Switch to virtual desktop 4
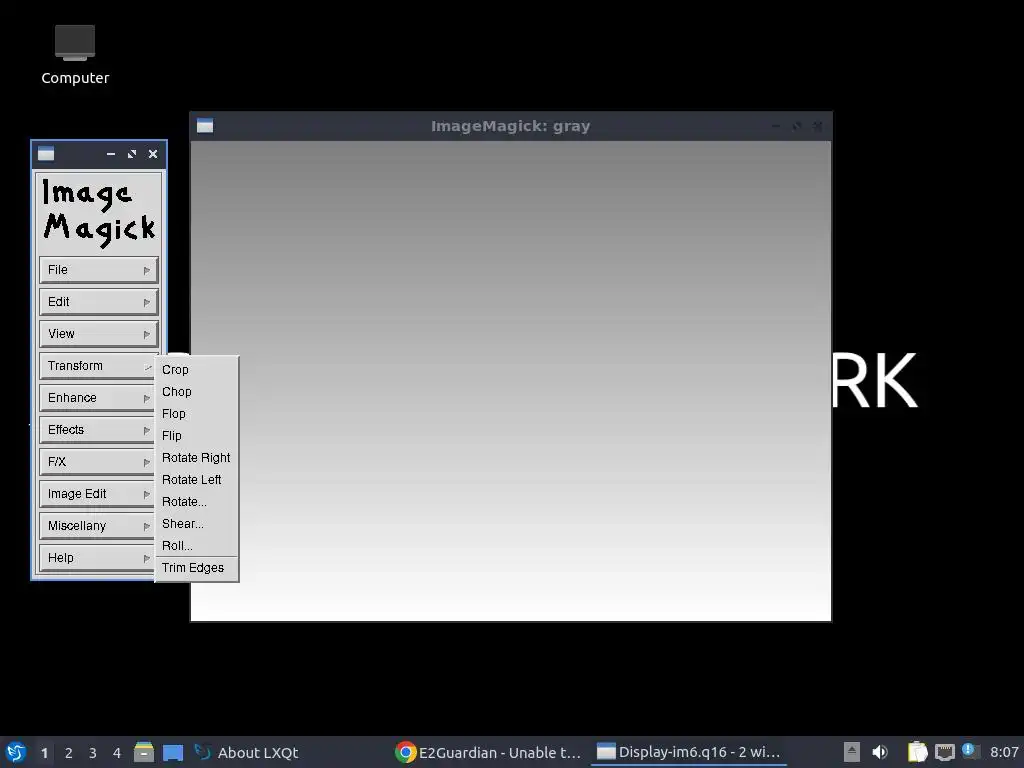This screenshot has width=1024, height=768. (x=117, y=753)
